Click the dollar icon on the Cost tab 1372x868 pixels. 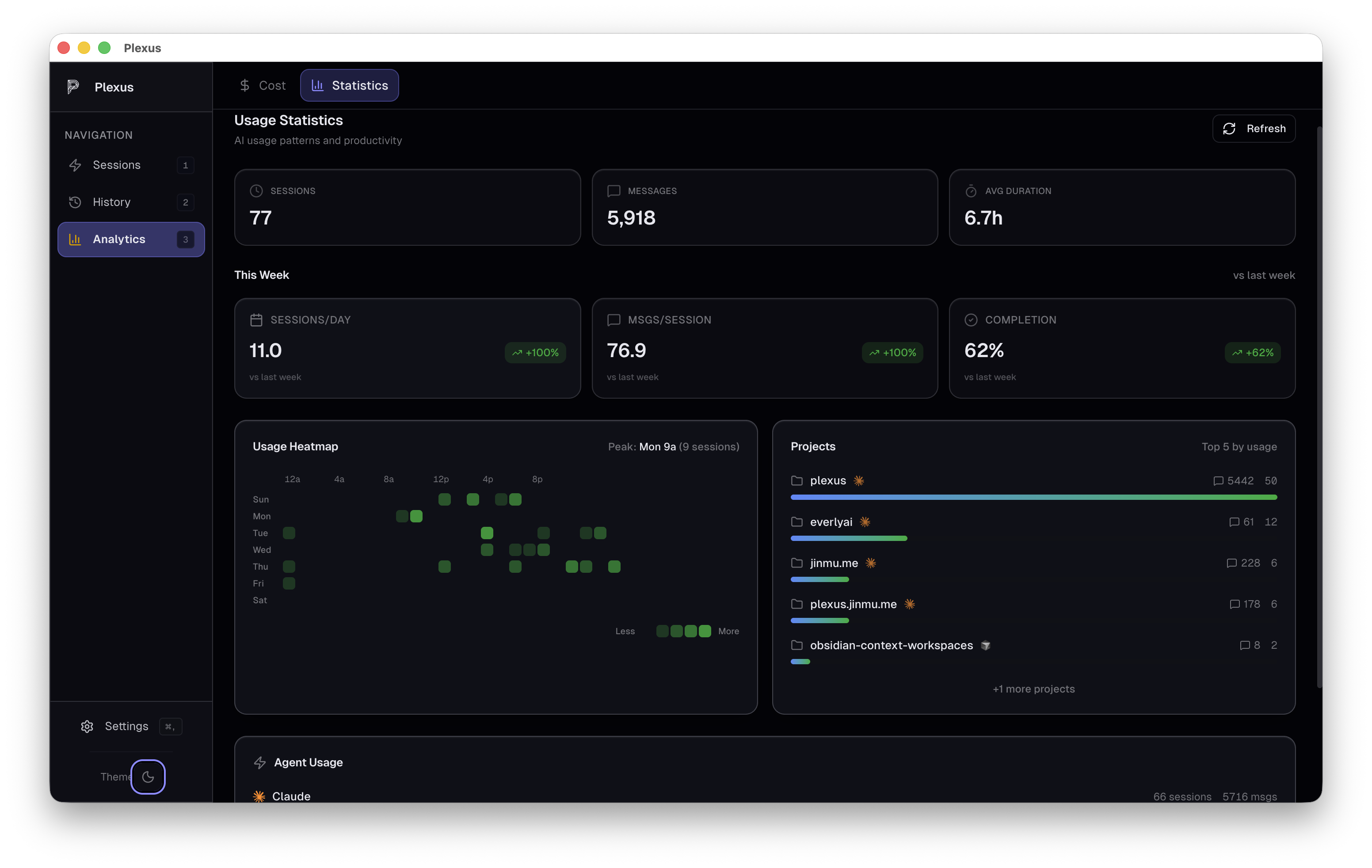click(245, 85)
